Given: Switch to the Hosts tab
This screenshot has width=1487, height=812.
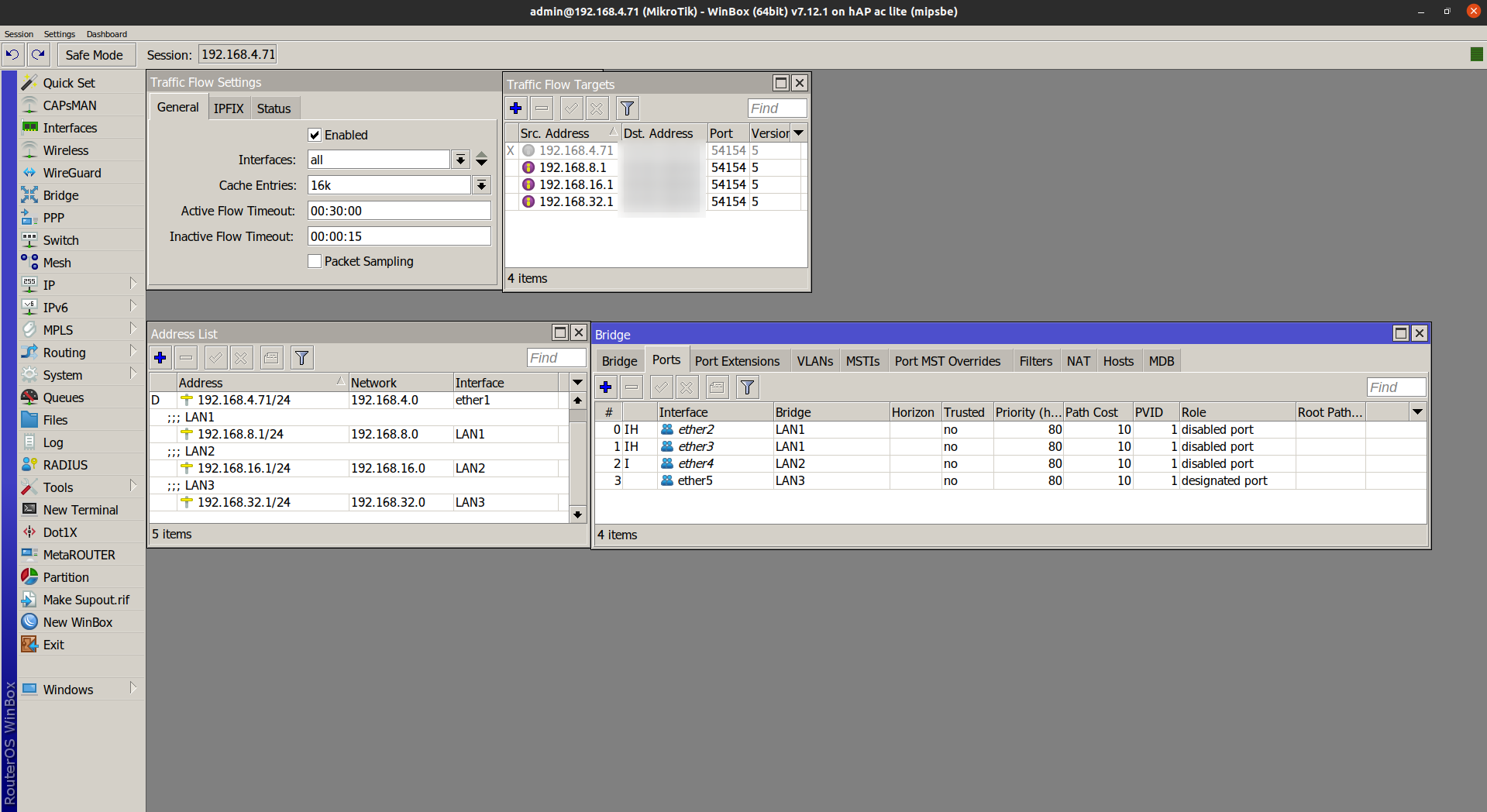Looking at the screenshot, I should [x=1118, y=361].
